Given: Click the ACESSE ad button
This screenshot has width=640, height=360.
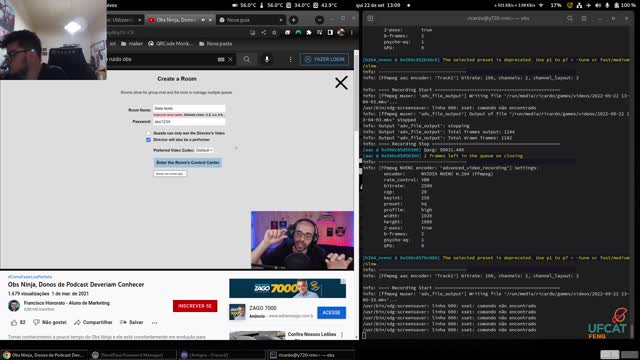Looking at the screenshot, I should tap(331, 313).
